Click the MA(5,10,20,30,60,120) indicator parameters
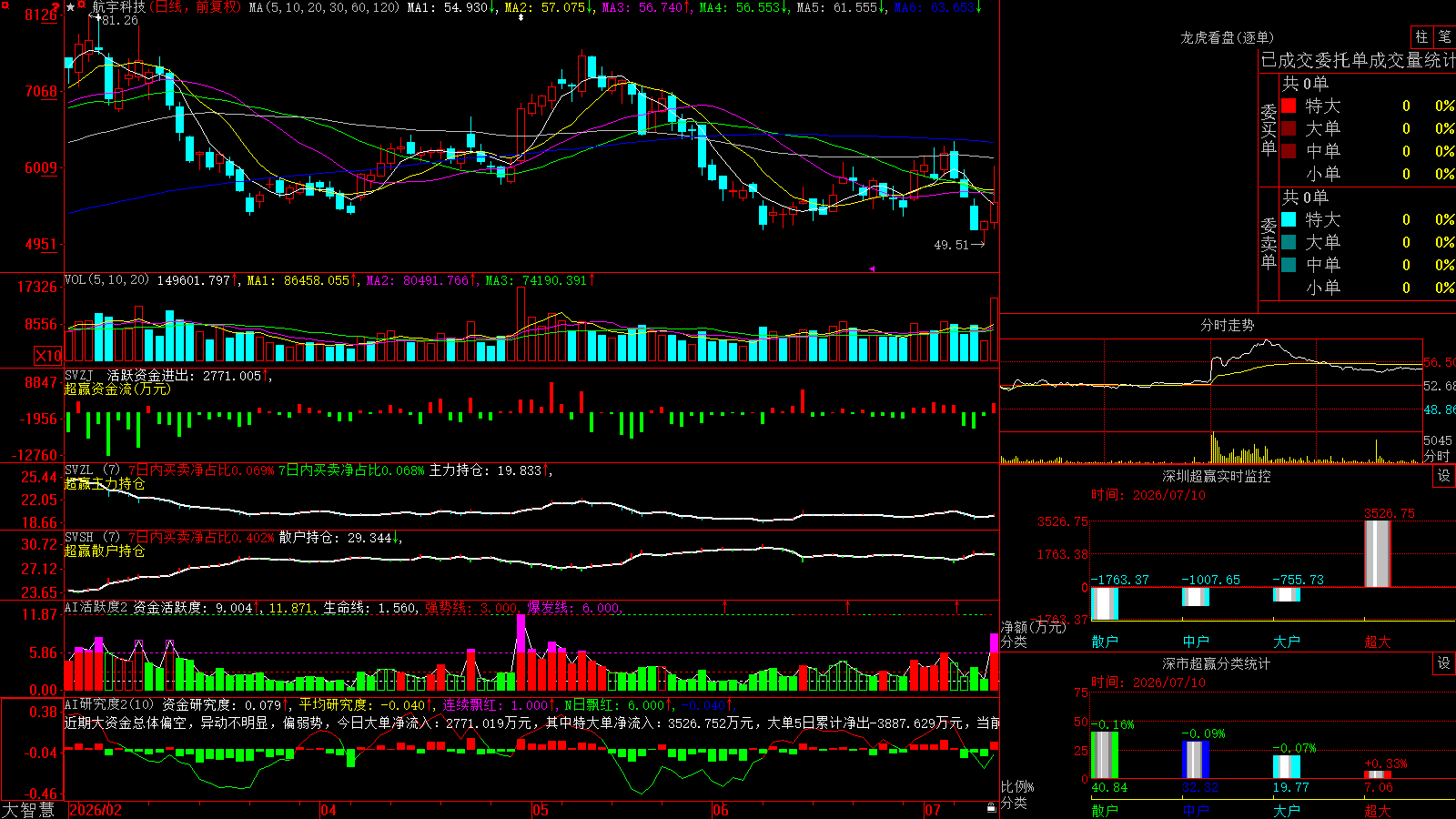Image resolution: width=1456 pixels, height=819 pixels. tap(323, 7)
